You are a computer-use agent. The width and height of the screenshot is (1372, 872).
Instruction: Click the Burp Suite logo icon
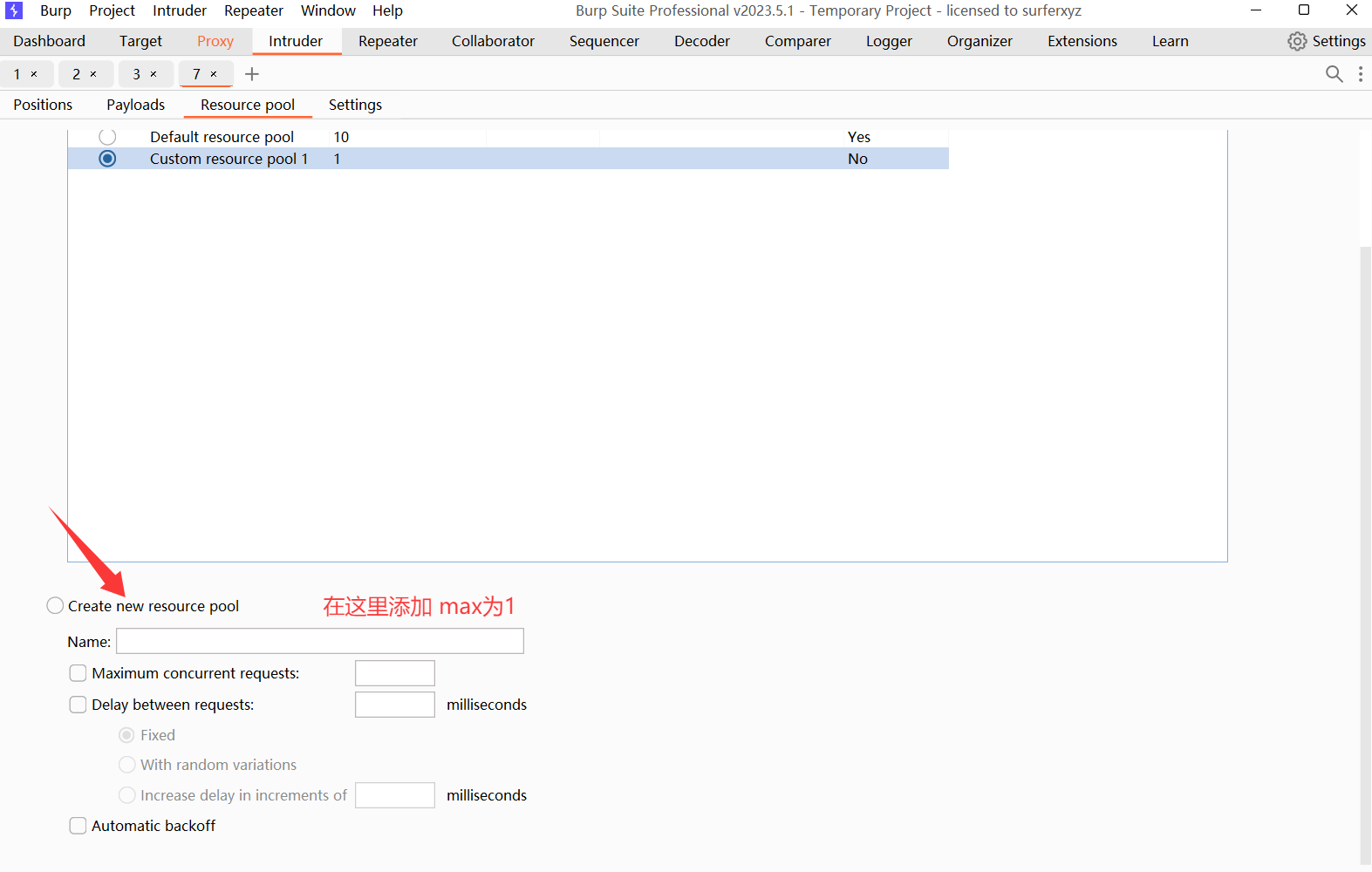pyautogui.click(x=14, y=10)
